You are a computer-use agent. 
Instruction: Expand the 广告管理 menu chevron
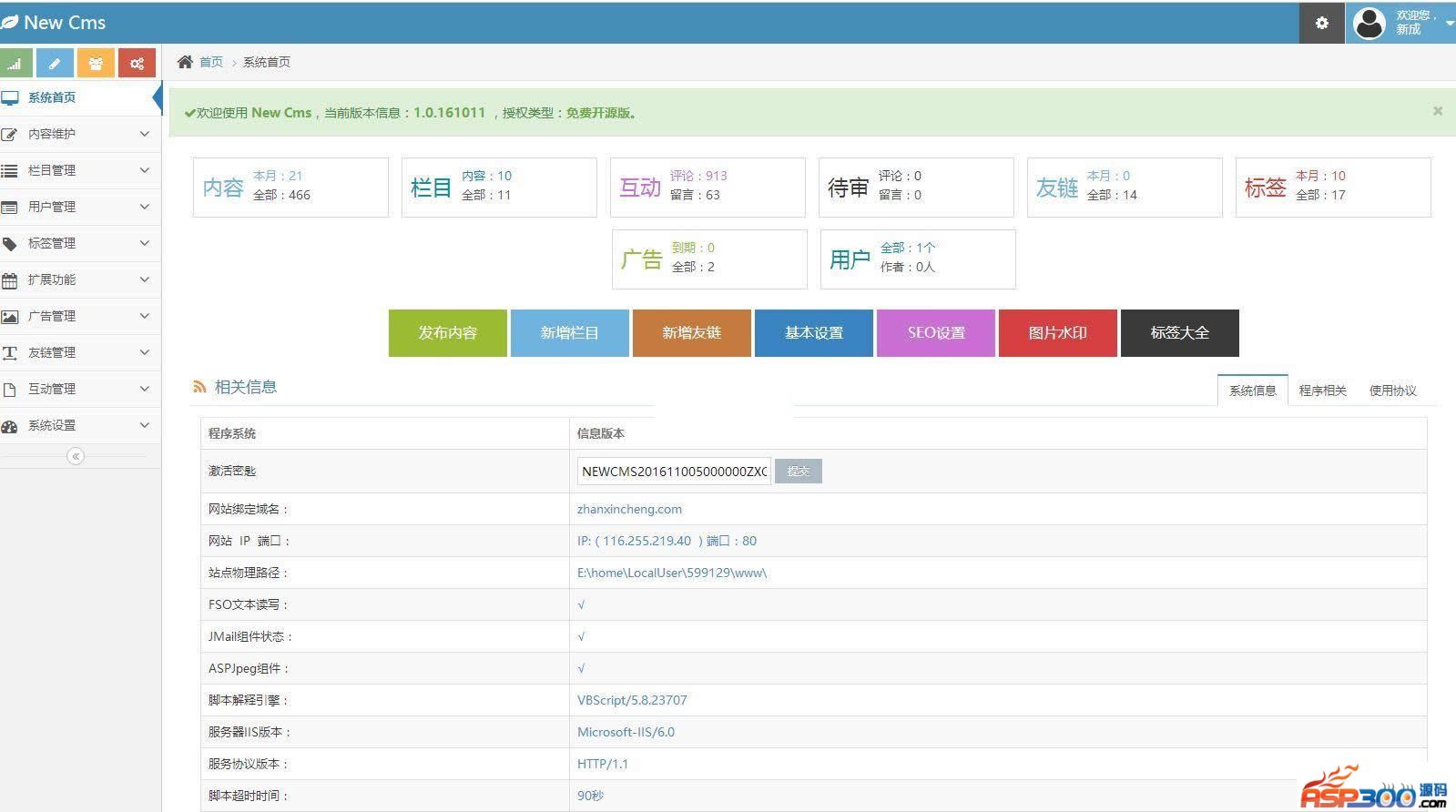pos(144,316)
